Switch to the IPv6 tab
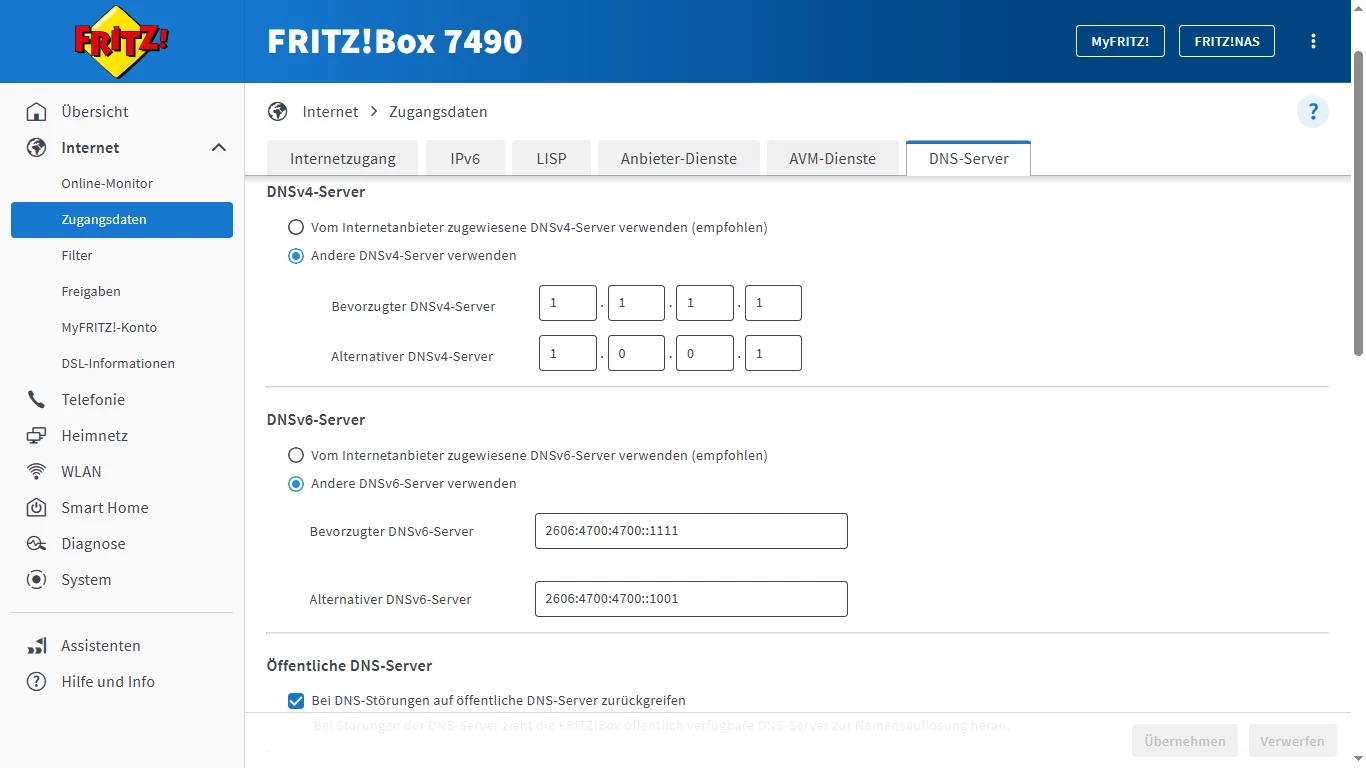This screenshot has width=1366, height=768. [x=465, y=159]
